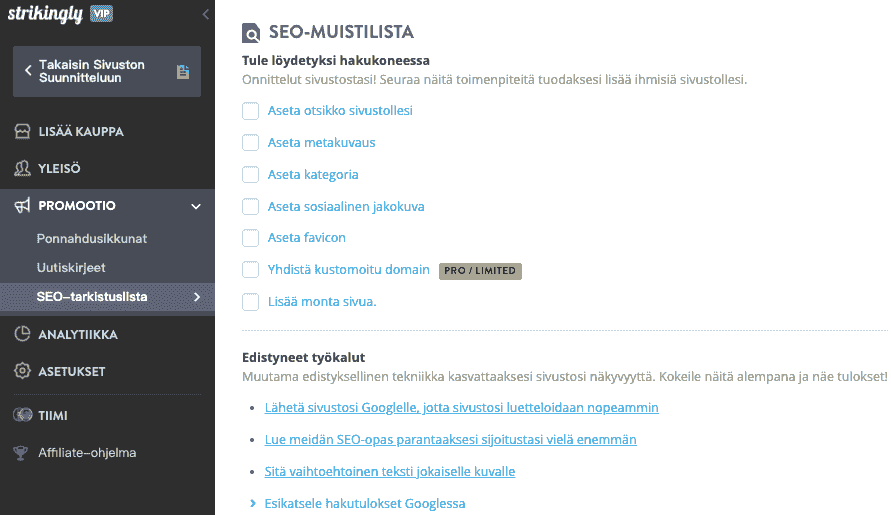The image size is (891, 515).
Task: Click the Promootio megaphone icon
Action: click(x=21, y=206)
